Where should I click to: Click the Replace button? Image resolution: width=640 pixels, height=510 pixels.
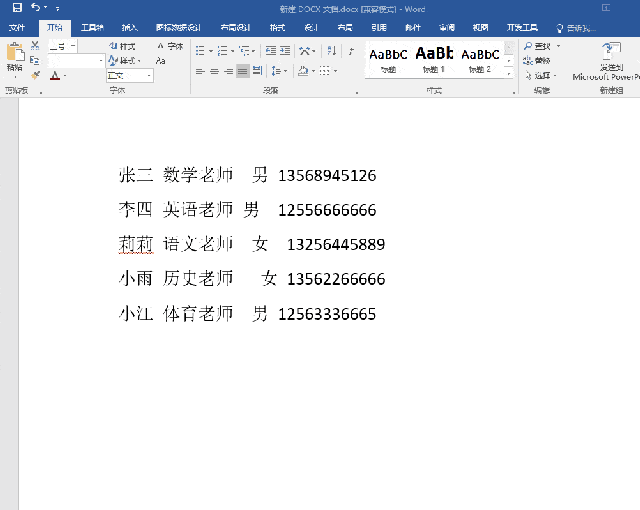[x=537, y=61]
